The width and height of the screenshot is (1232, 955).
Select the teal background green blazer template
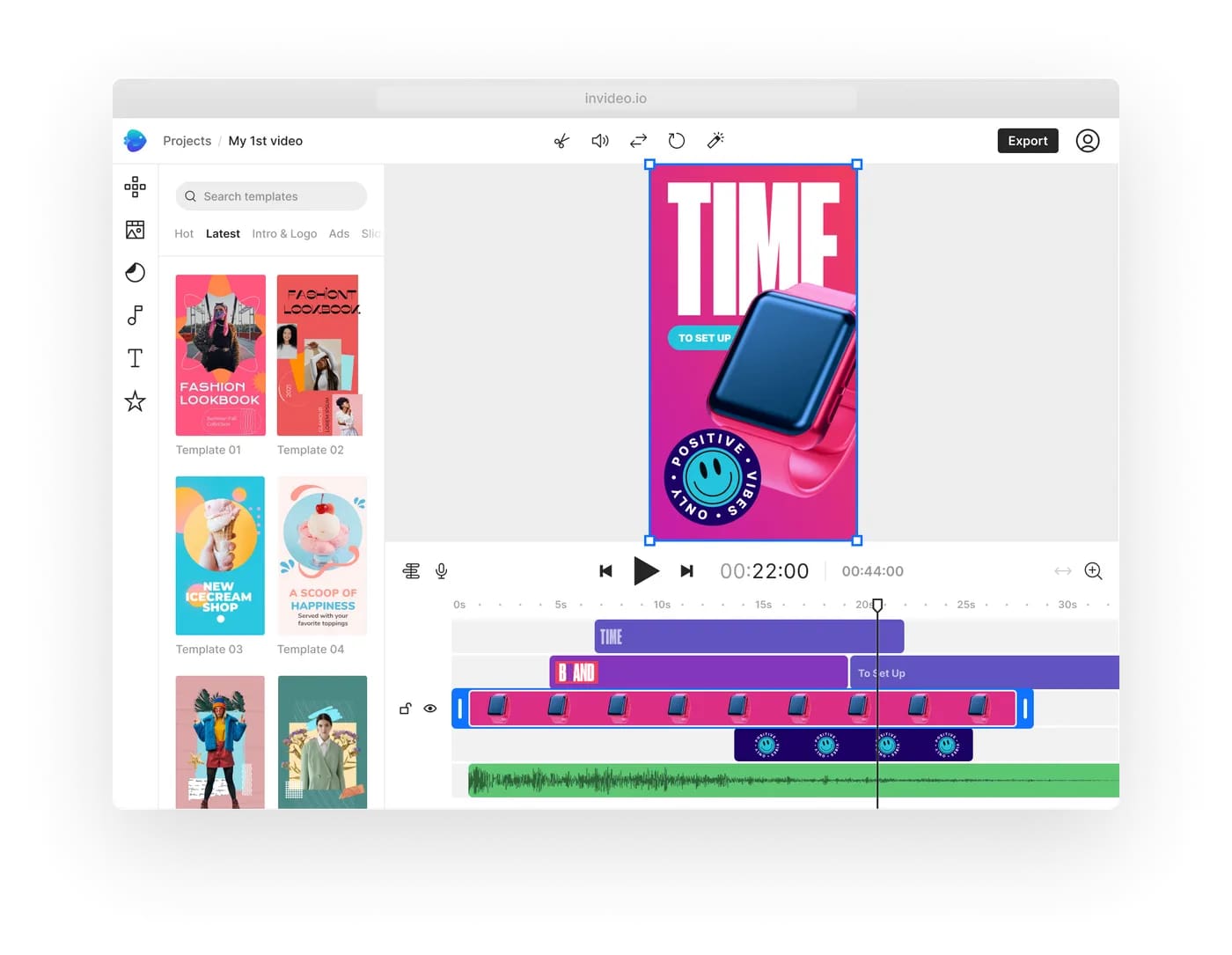322,742
